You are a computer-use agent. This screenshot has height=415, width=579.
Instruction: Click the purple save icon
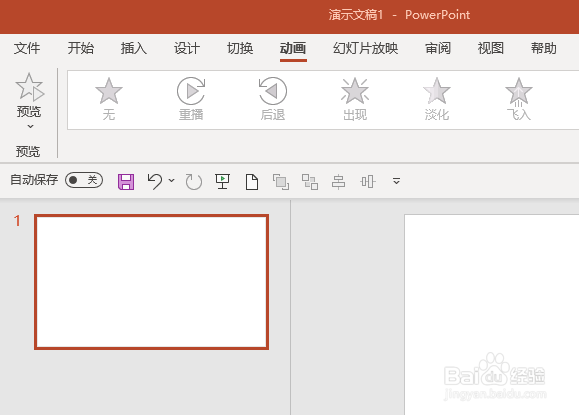click(x=126, y=182)
